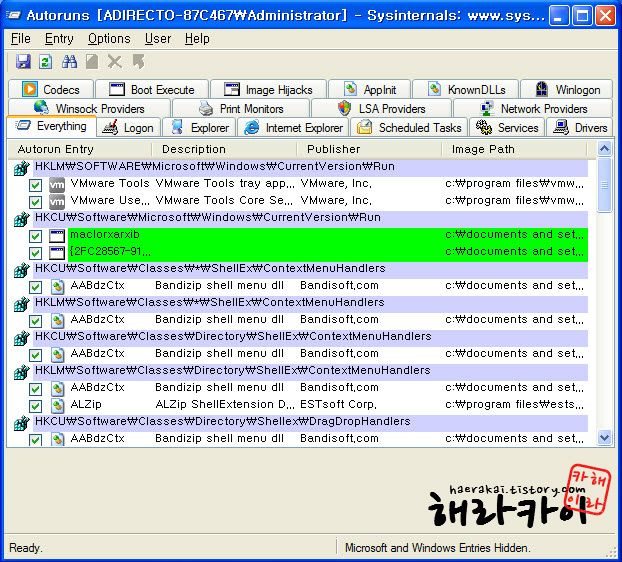Viewport: 622px width, 562px height.
Task: Click the Save toolbar icon
Action: 23,62
